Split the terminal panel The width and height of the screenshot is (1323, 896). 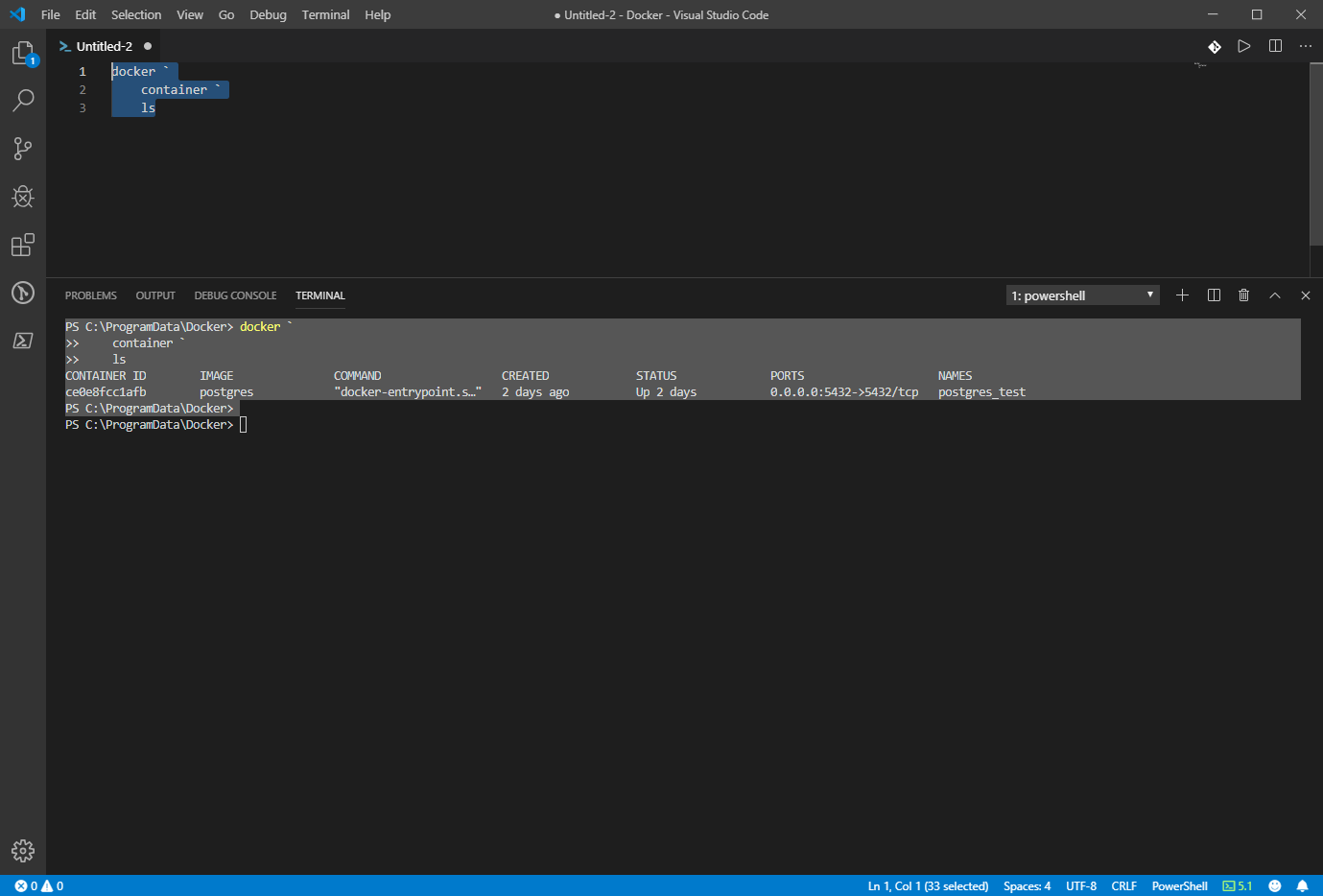click(1214, 295)
